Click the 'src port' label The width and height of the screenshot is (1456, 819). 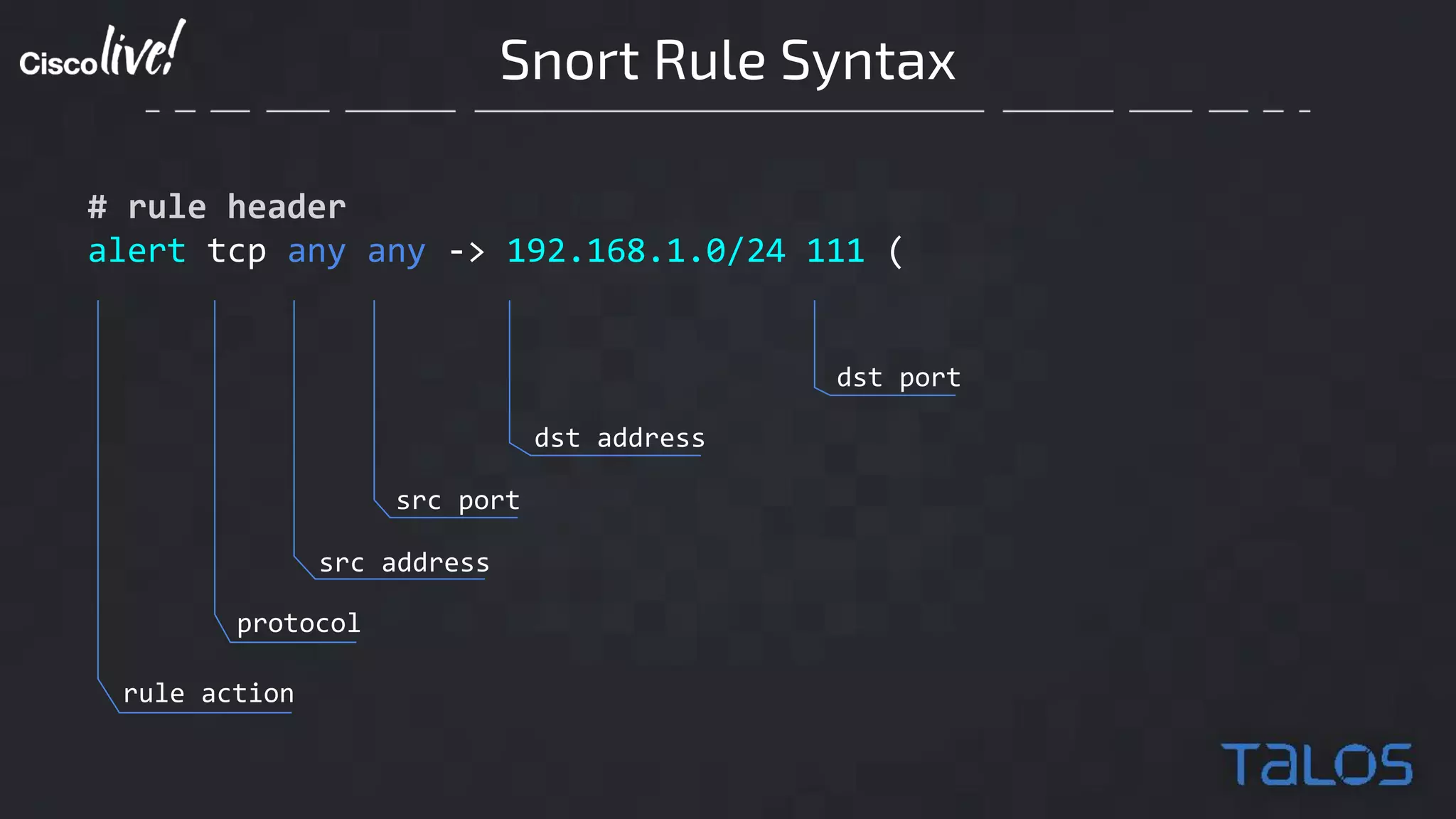tap(458, 501)
